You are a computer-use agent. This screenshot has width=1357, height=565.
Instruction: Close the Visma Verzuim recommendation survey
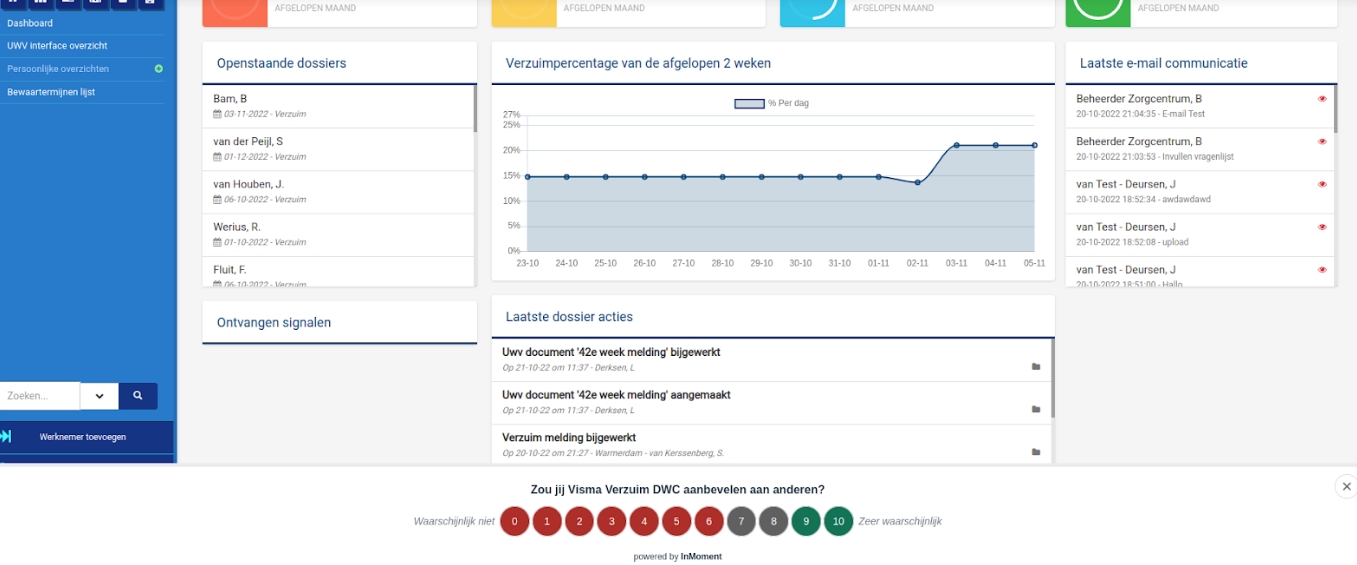[x=1345, y=486]
